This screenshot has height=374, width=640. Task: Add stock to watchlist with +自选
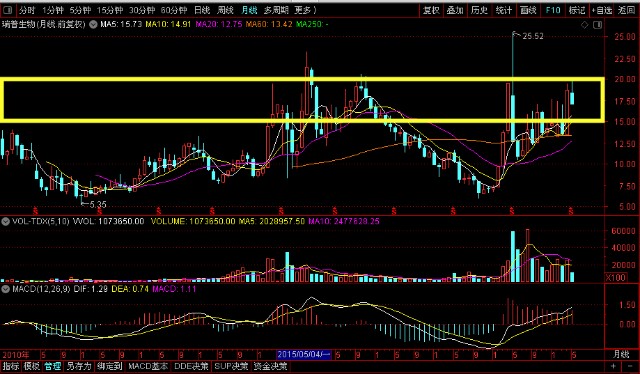pos(602,10)
